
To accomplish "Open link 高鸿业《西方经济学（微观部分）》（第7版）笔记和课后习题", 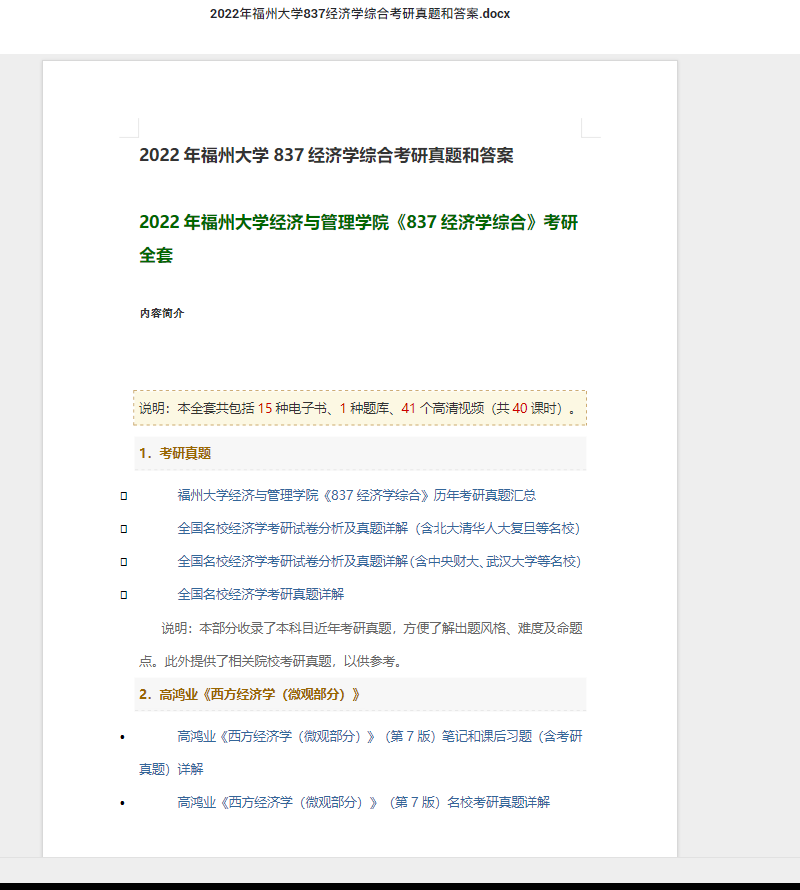I will tap(380, 736).
